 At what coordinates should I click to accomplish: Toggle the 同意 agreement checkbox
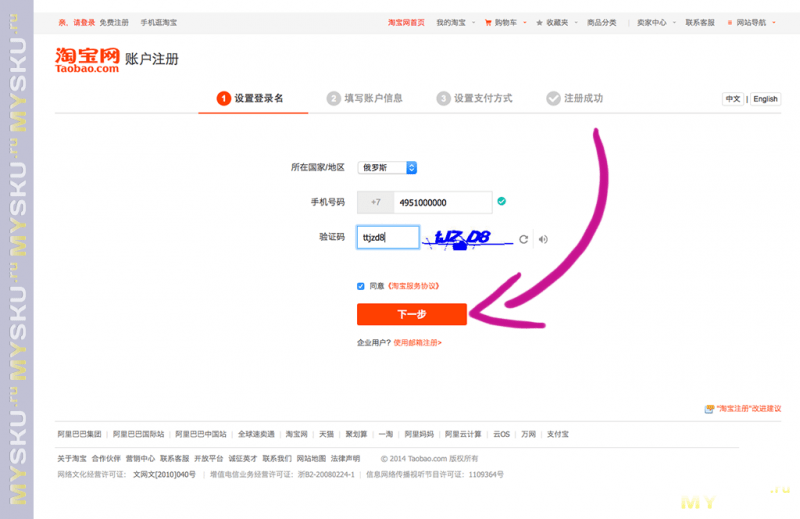click(361, 286)
